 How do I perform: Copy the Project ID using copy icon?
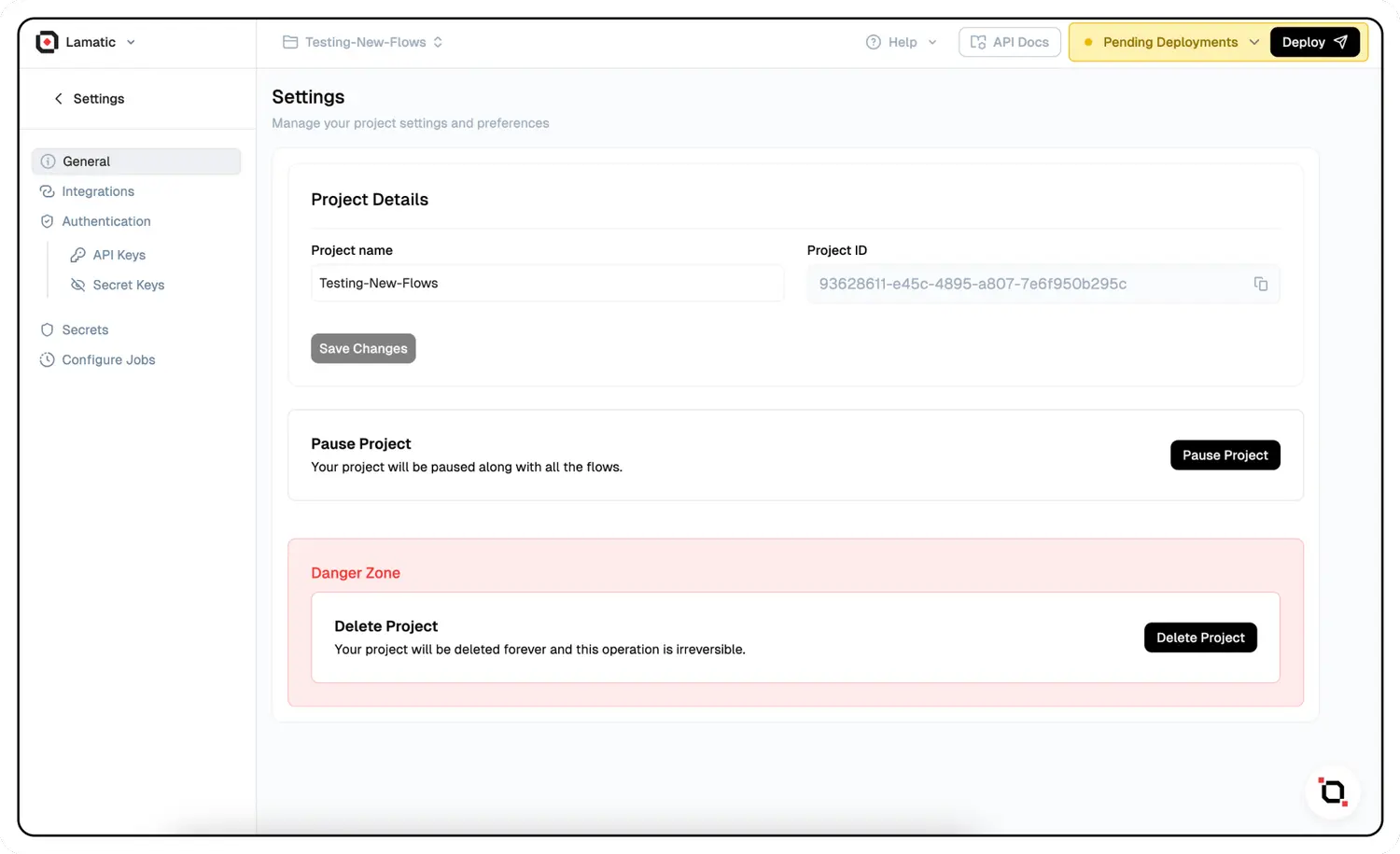[1260, 284]
